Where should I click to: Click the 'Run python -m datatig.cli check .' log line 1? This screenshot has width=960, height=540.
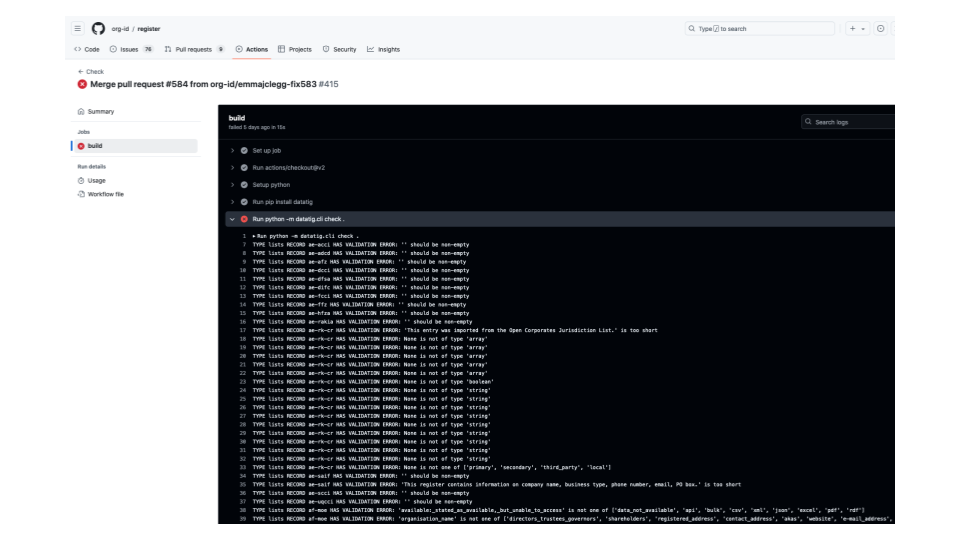coord(306,236)
